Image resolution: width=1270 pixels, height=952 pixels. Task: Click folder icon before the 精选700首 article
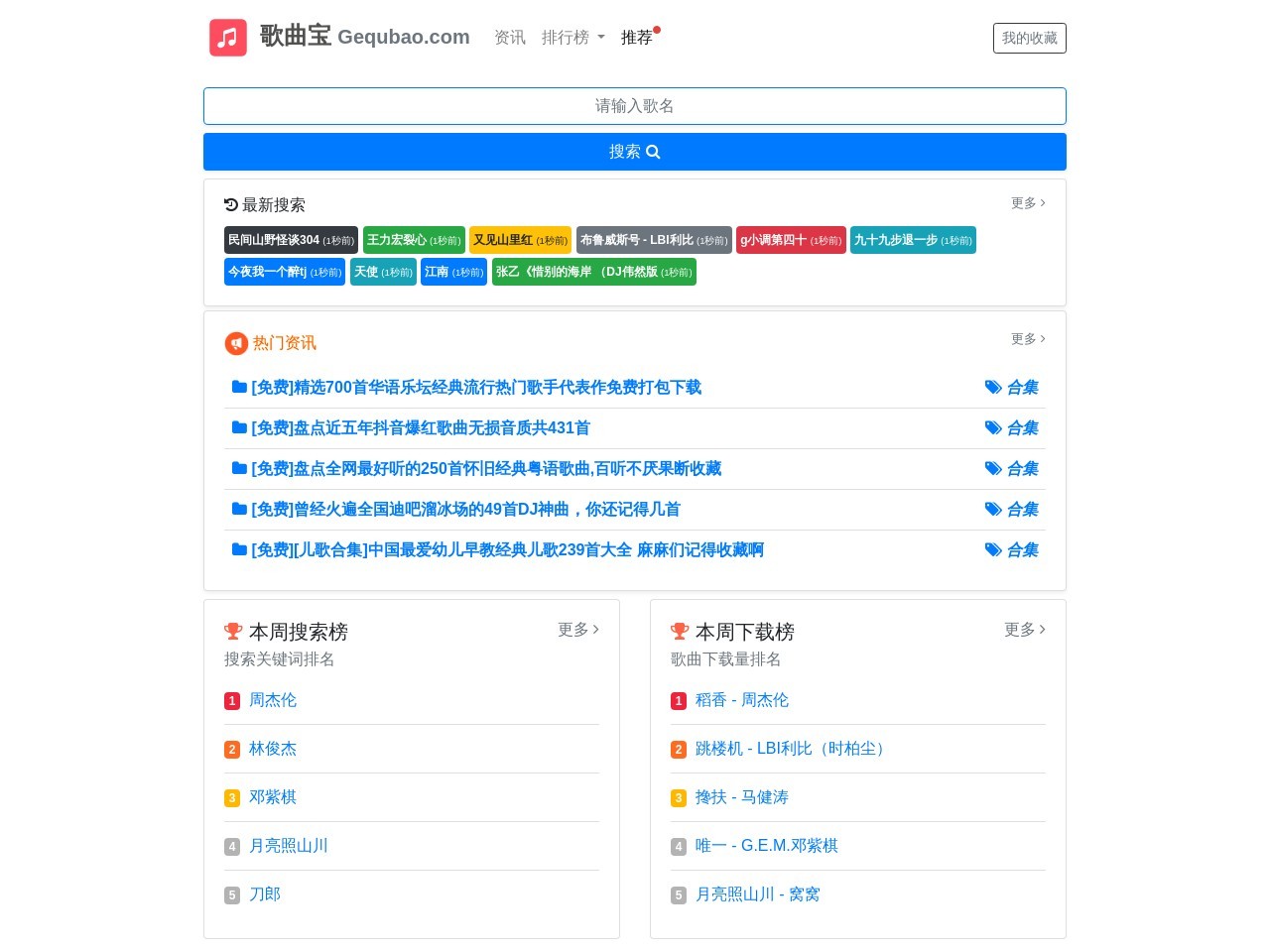(x=239, y=387)
